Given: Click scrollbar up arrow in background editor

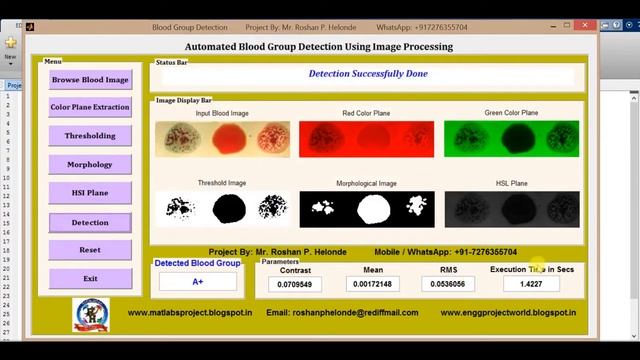Looking at the screenshot, I should [x=633, y=98].
